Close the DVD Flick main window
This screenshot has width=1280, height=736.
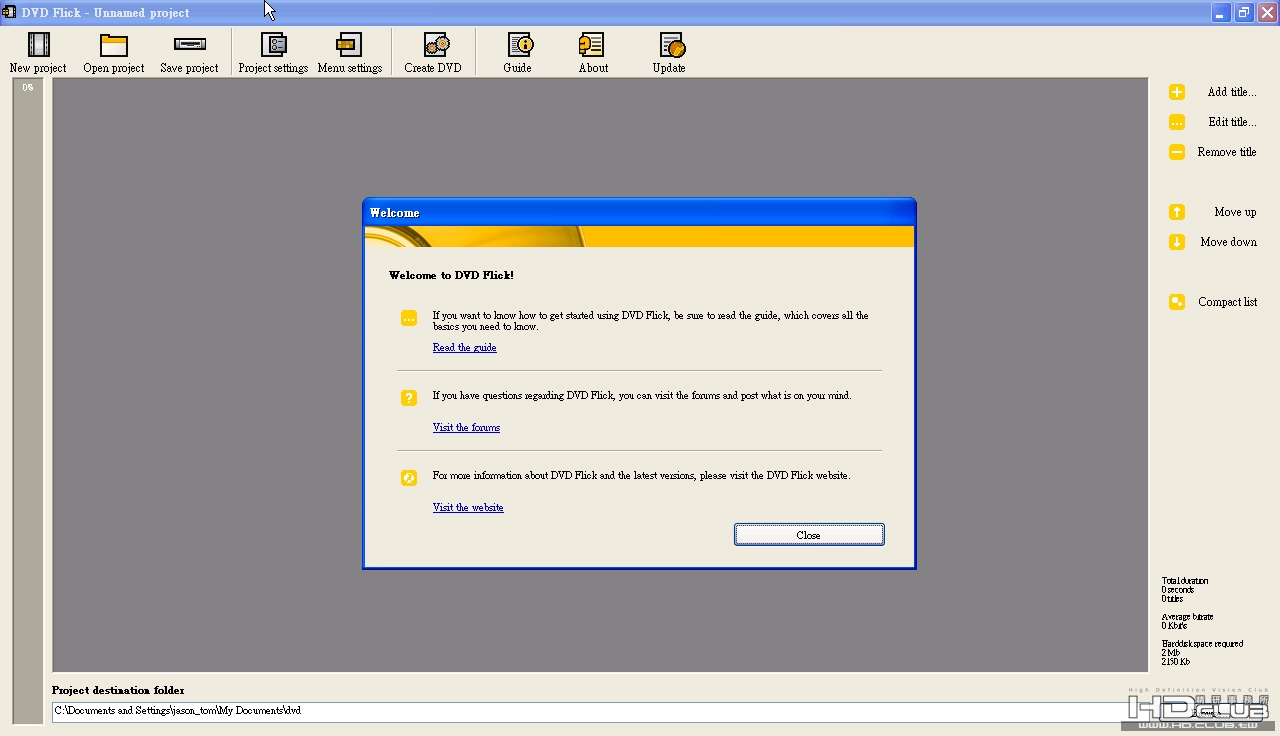point(1267,13)
